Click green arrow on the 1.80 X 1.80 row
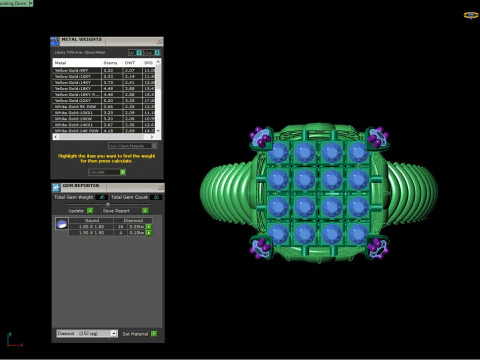The image size is (480, 360). [x=149, y=227]
